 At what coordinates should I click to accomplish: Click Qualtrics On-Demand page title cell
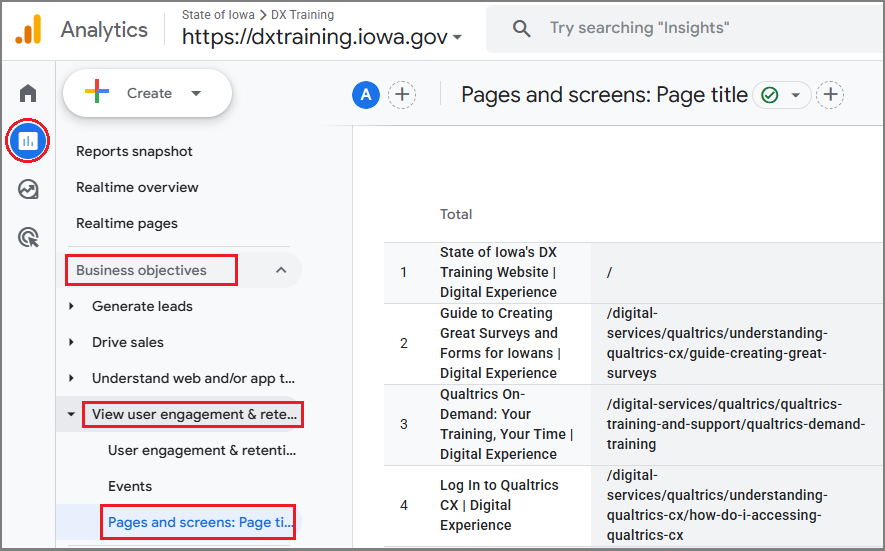tap(506, 424)
